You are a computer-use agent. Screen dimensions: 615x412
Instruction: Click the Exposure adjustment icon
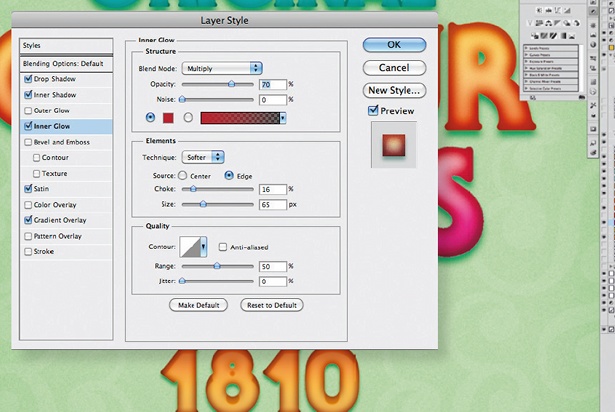click(x=567, y=10)
